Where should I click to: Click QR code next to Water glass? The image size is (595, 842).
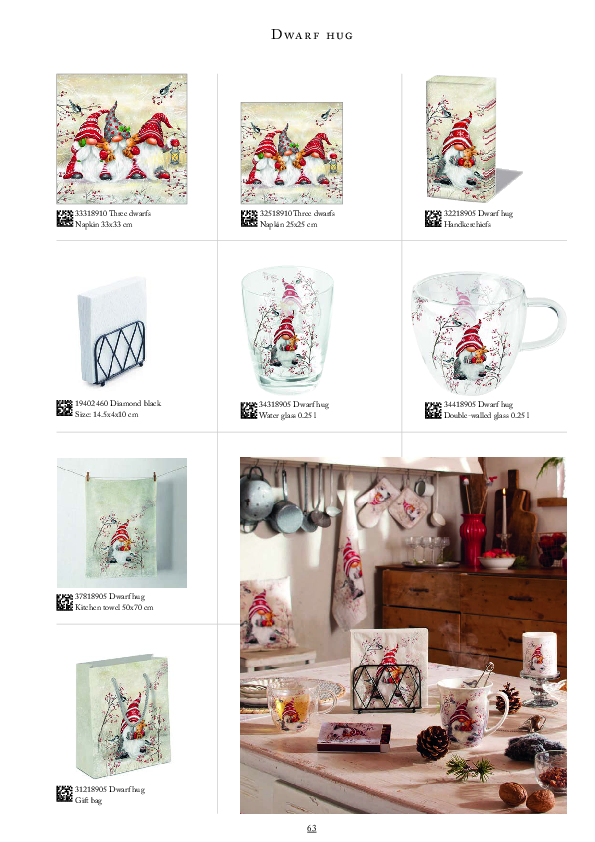249,410
